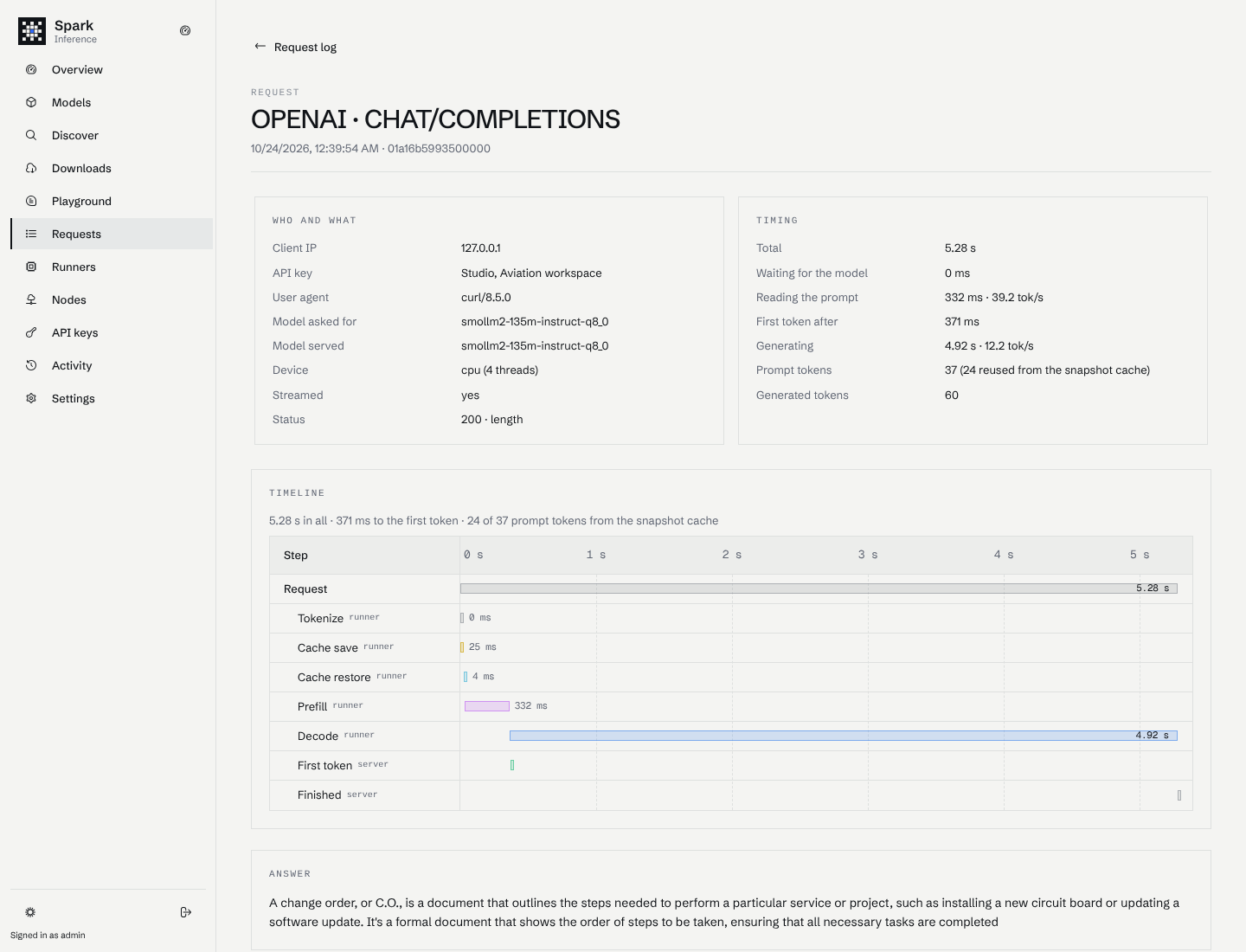Click the Request total bar in timeline
Screen dimensions: 1246x952
point(819,589)
